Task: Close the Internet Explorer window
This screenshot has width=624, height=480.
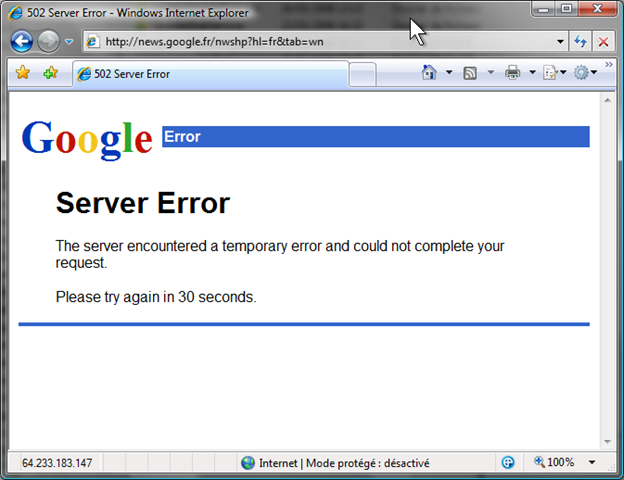Action: point(597,9)
